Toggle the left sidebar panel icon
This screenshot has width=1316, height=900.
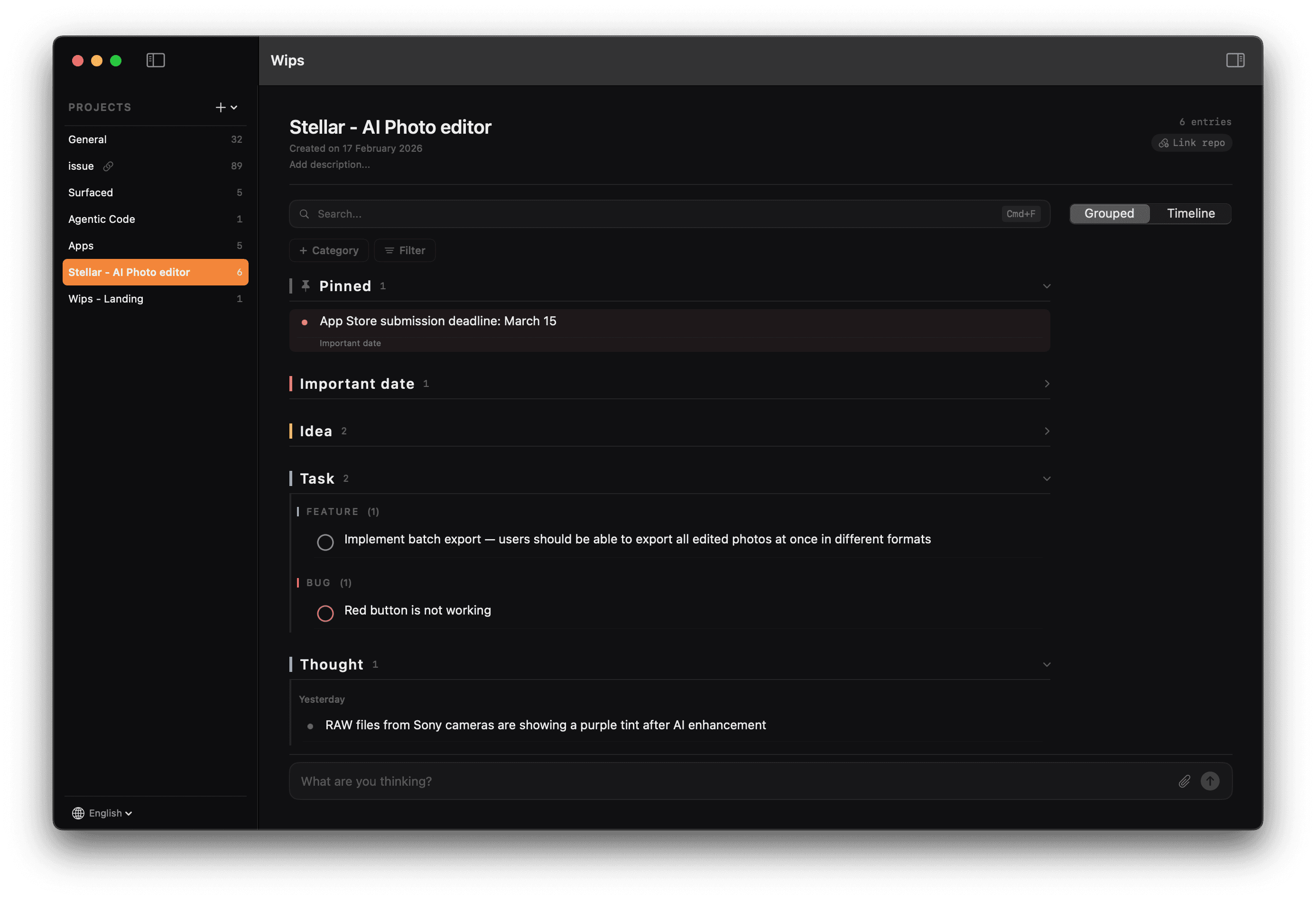pyautogui.click(x=156, y=60)
